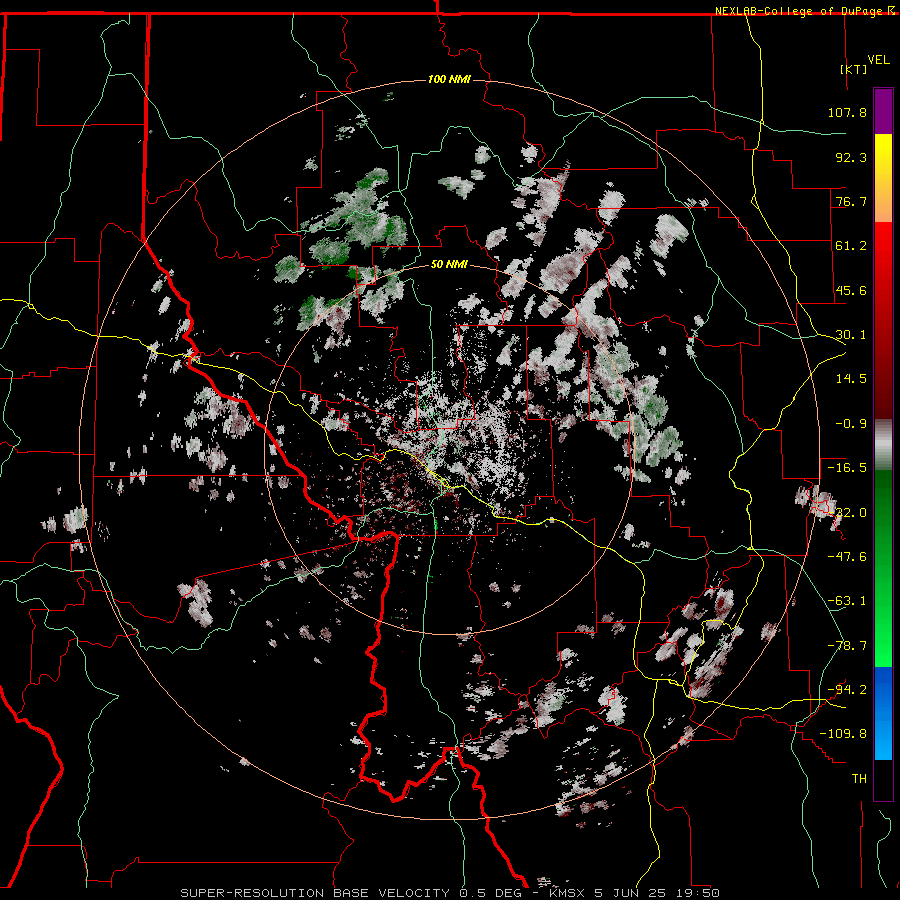Select the -47.6 scale value
900x900 pixels.
pyautogui.click(x=847, y=557)
